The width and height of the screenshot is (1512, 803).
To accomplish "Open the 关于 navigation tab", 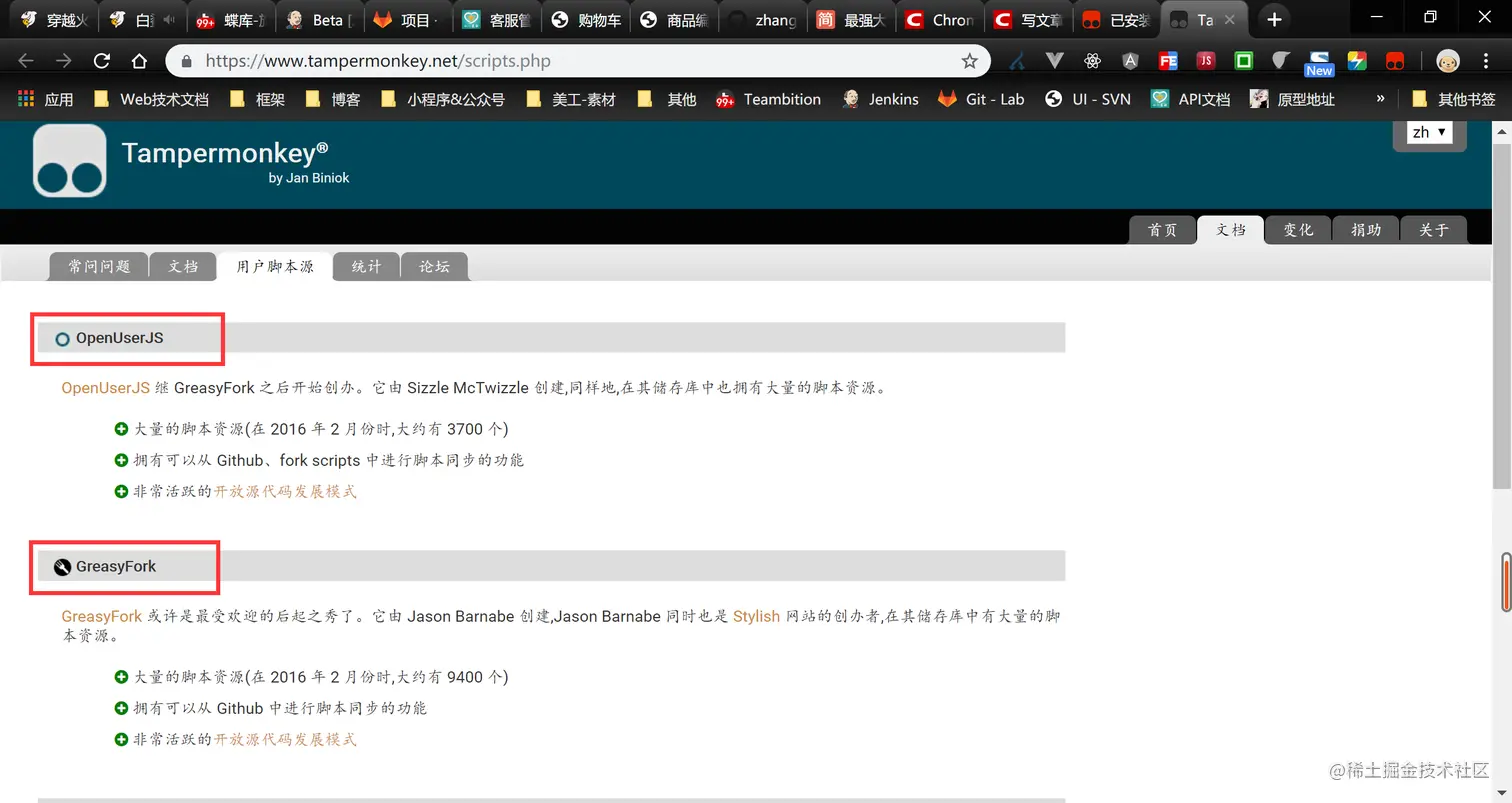I will pyautogui.click(x=1434, y=230).
